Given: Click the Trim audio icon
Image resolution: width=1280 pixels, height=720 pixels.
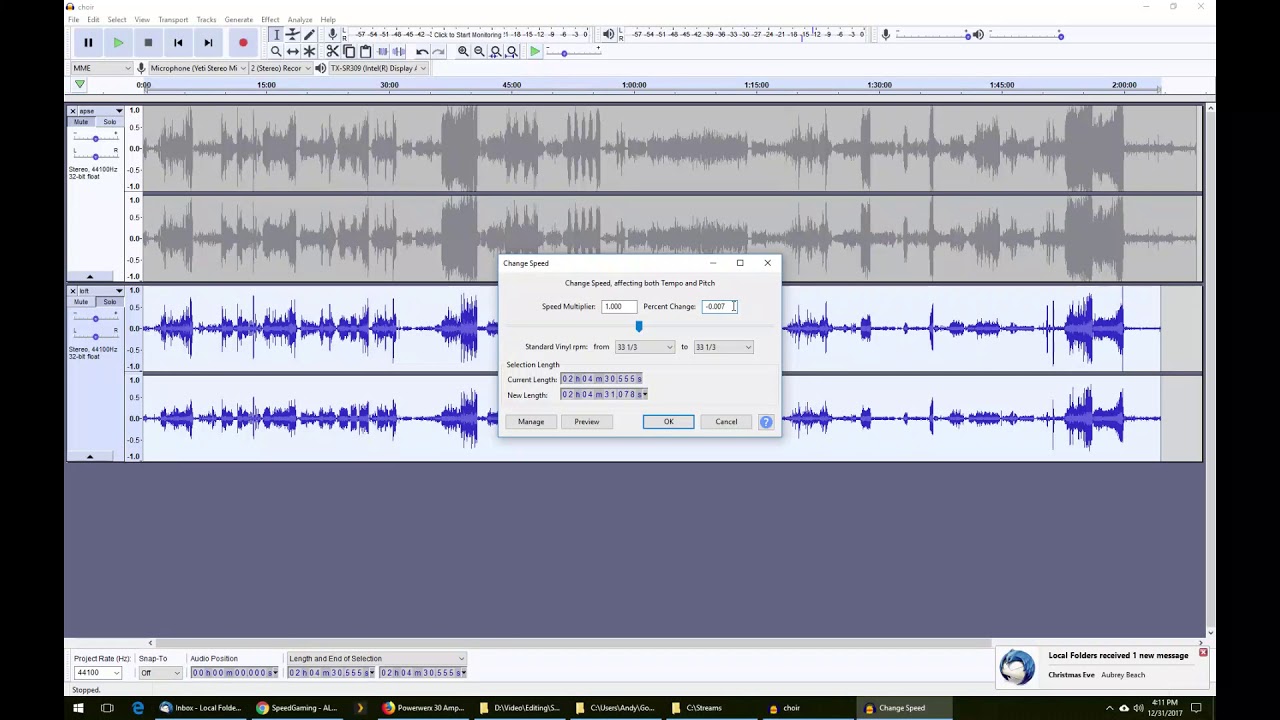Looking at the screenshot, I should pos(382,51).
